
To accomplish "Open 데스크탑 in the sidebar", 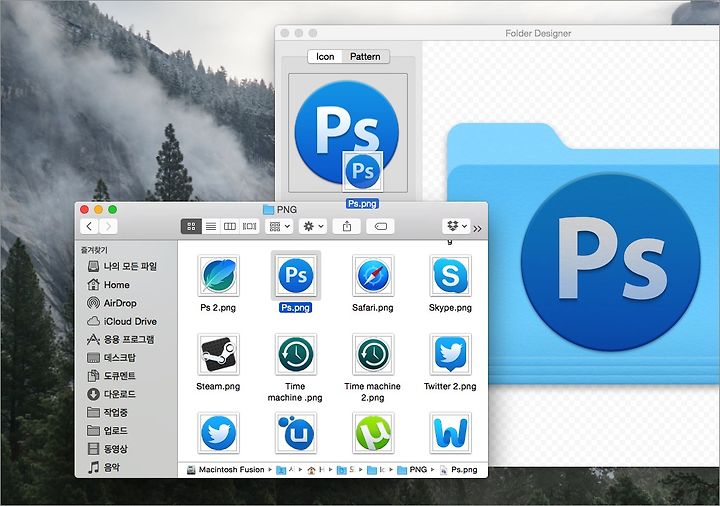I will pos(111,358).
